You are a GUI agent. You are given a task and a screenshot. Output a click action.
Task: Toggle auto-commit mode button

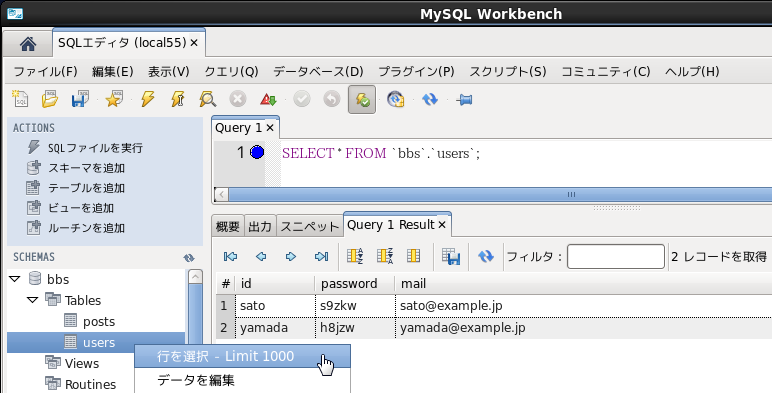(x=362, y=99)
